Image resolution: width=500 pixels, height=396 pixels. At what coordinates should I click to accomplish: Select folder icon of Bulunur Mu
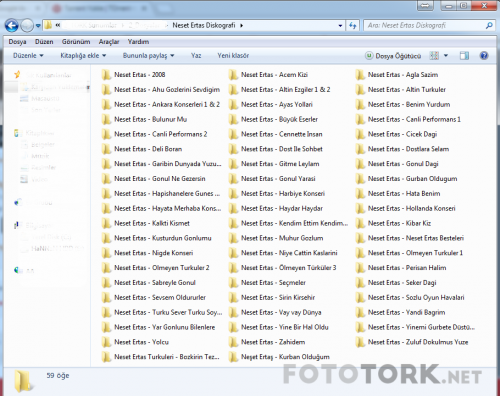coord(106,119)
